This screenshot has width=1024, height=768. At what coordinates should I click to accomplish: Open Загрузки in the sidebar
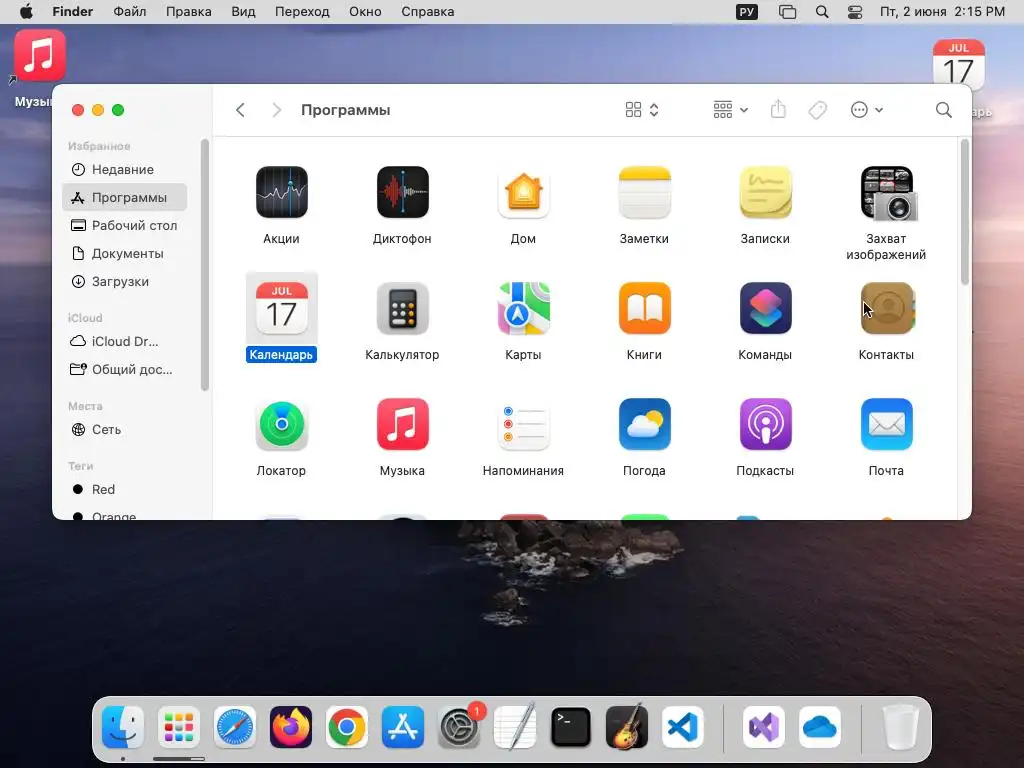124,281
